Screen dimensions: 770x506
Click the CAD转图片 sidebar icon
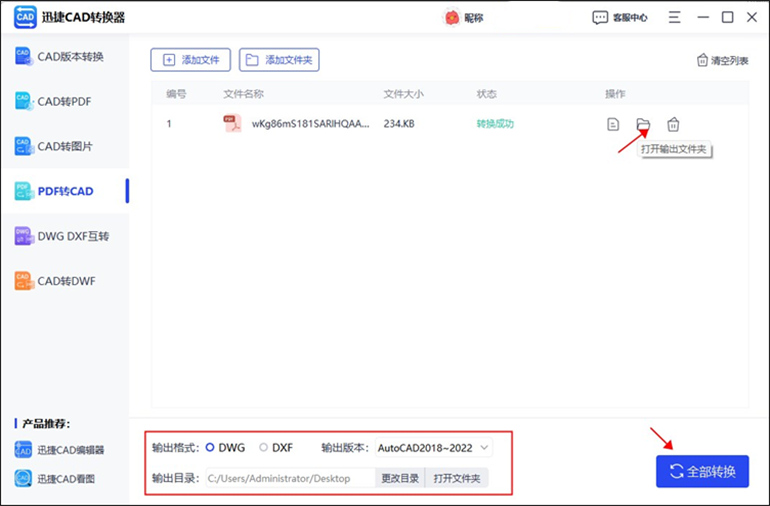coord(24,146)
